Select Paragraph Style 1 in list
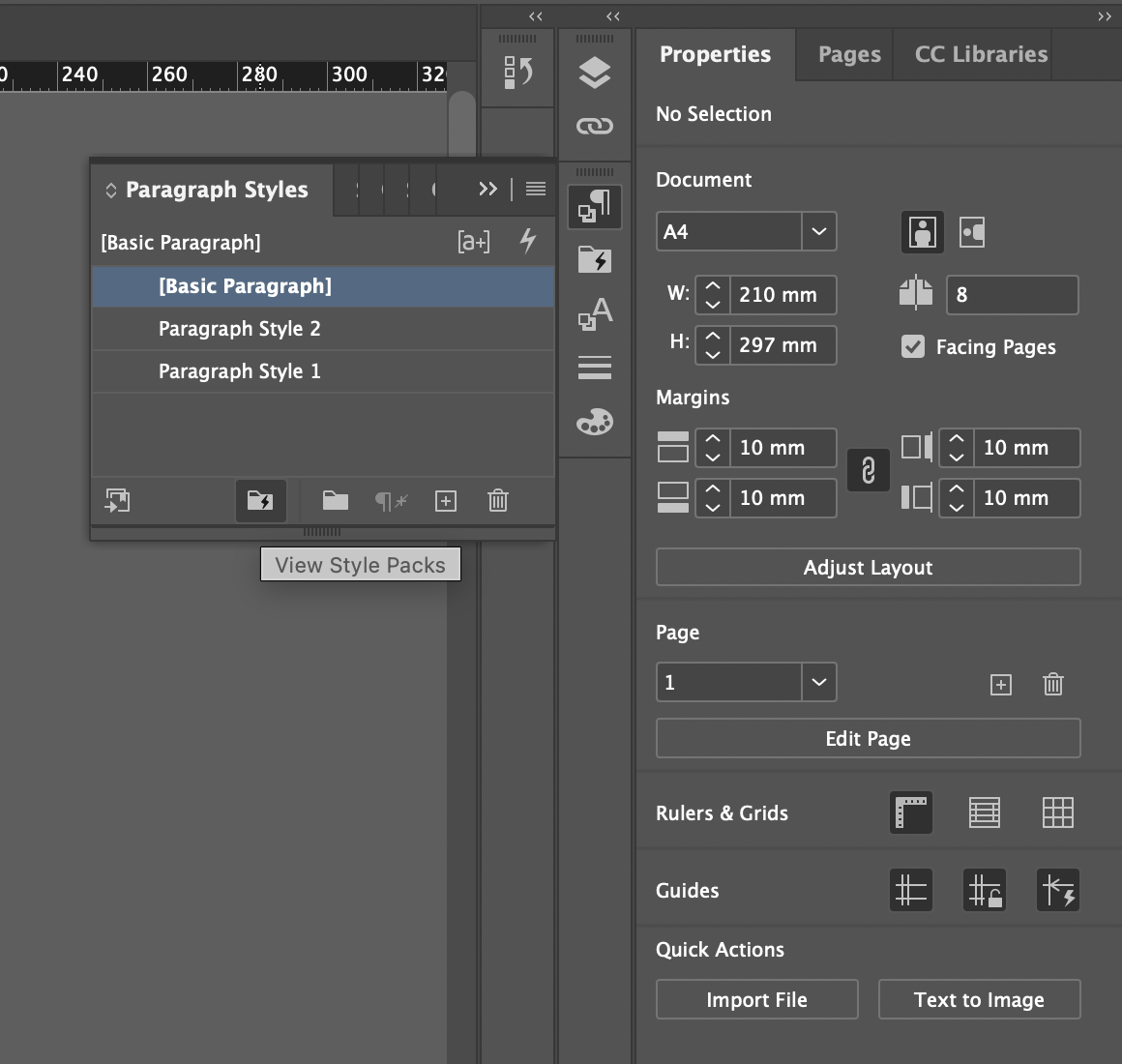 (323, 371)
